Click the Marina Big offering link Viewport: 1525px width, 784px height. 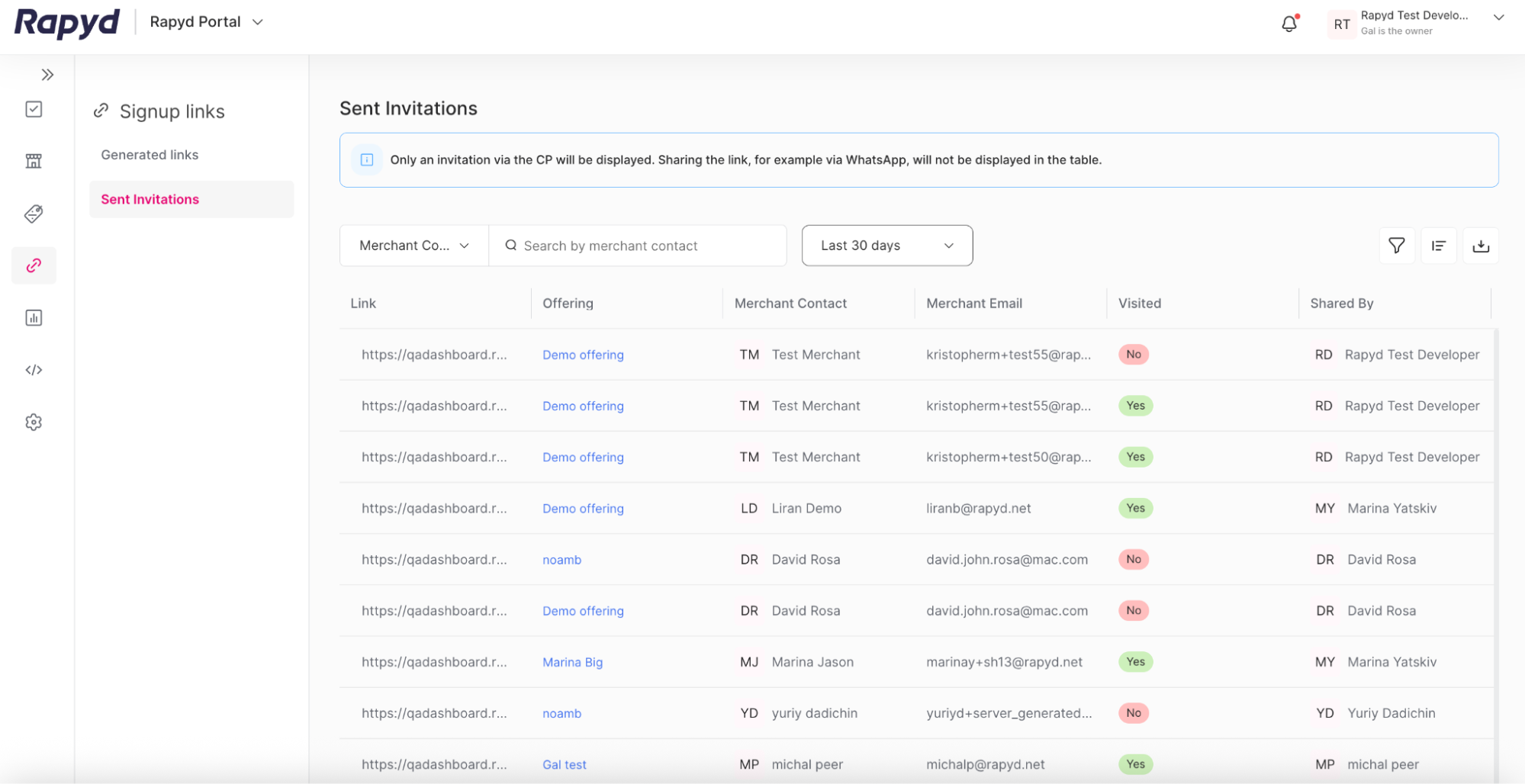pos(572,662)
